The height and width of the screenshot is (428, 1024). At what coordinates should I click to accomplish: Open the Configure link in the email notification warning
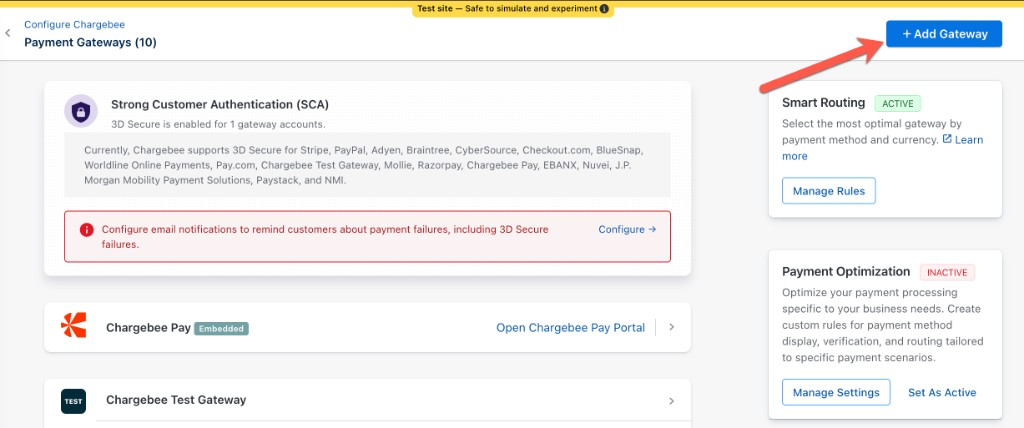pyautogui.click(x=627, y=229)
